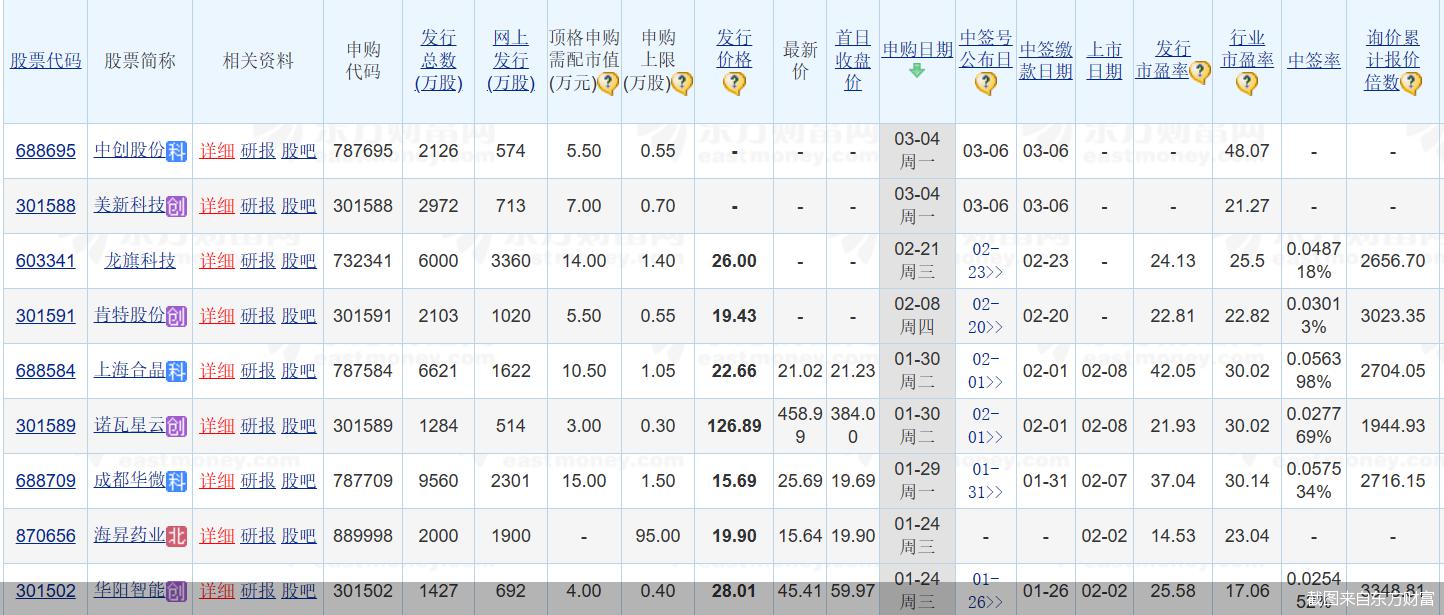Open 研报 for 上海合晶 row

258,371
